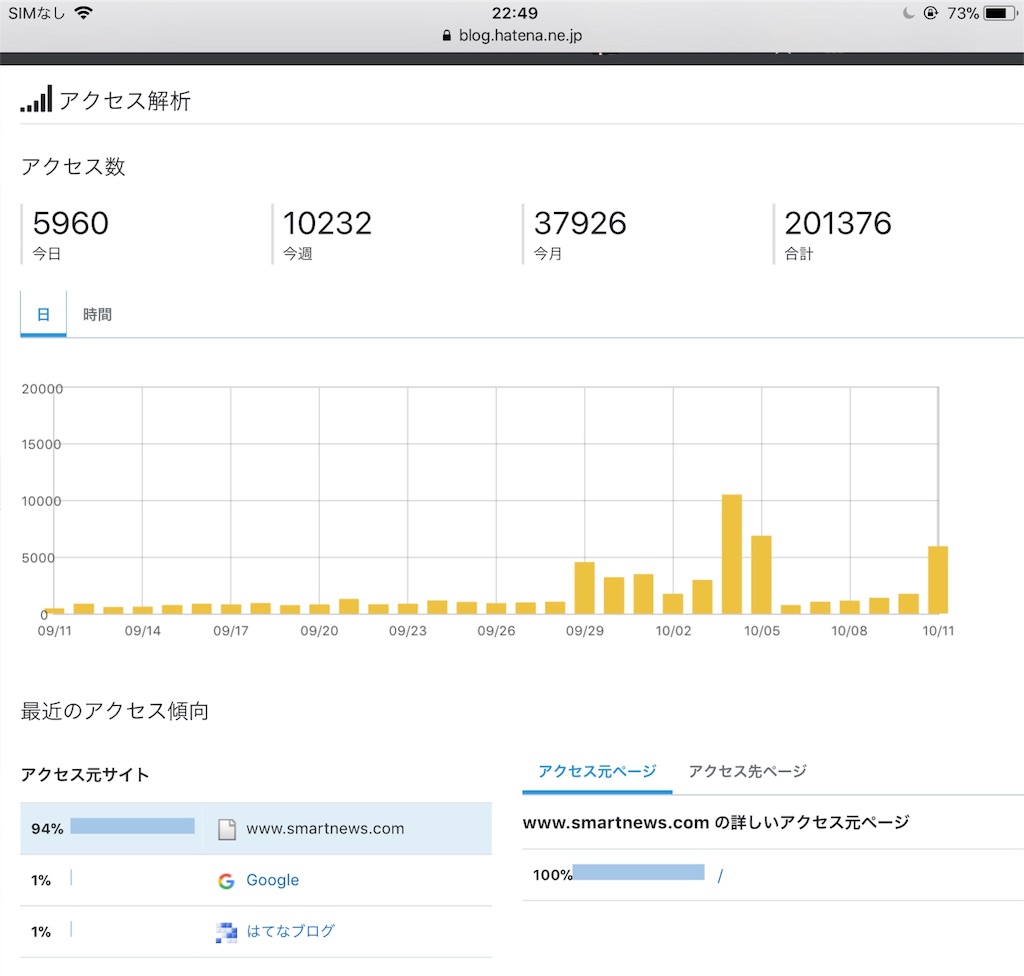Screen dimensions: 1024x976
Task: Tap the Do Not Disturb moon icon
Action: 908,13
